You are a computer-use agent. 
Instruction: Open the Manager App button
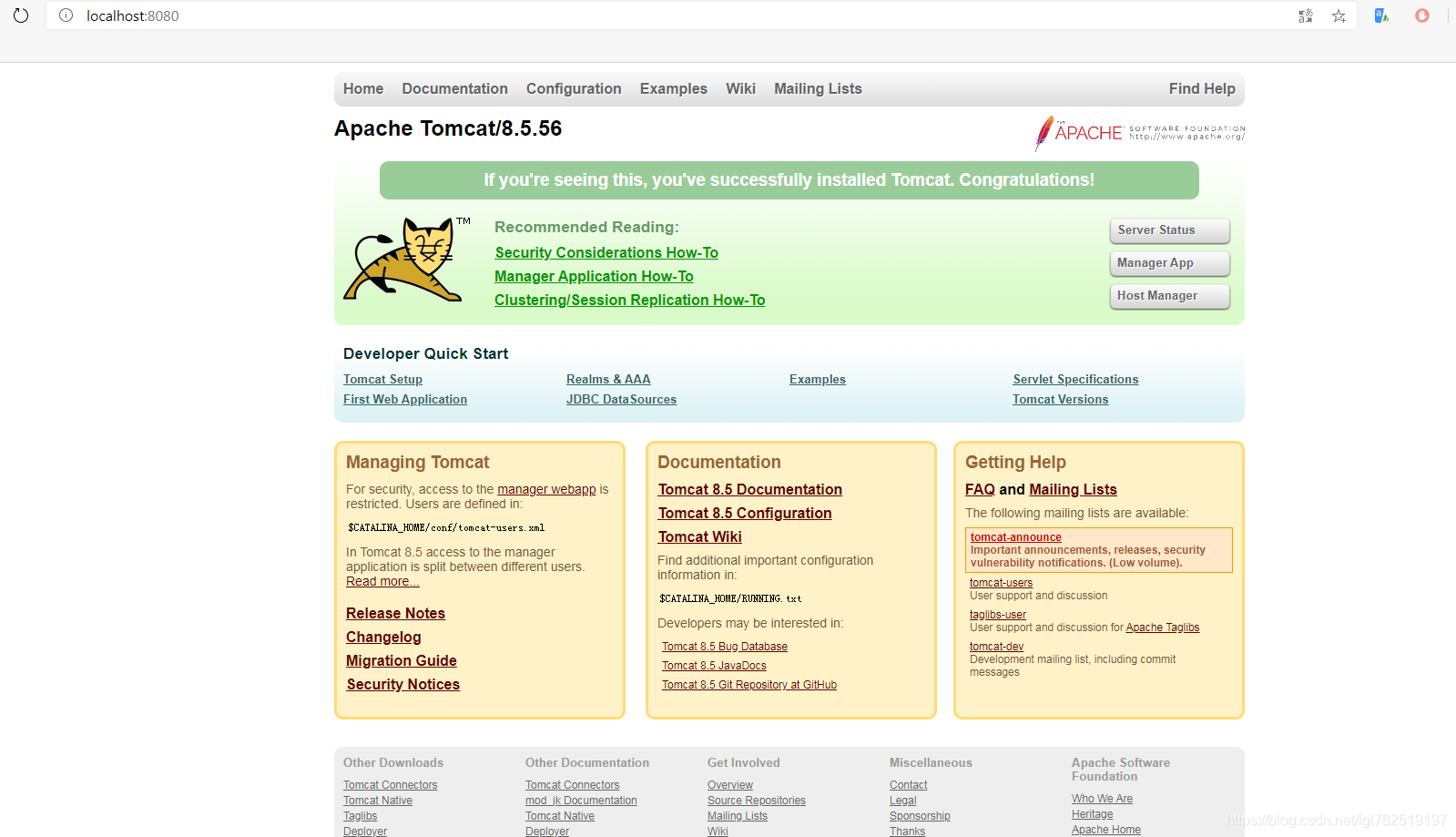click(x=1169, y=263)
